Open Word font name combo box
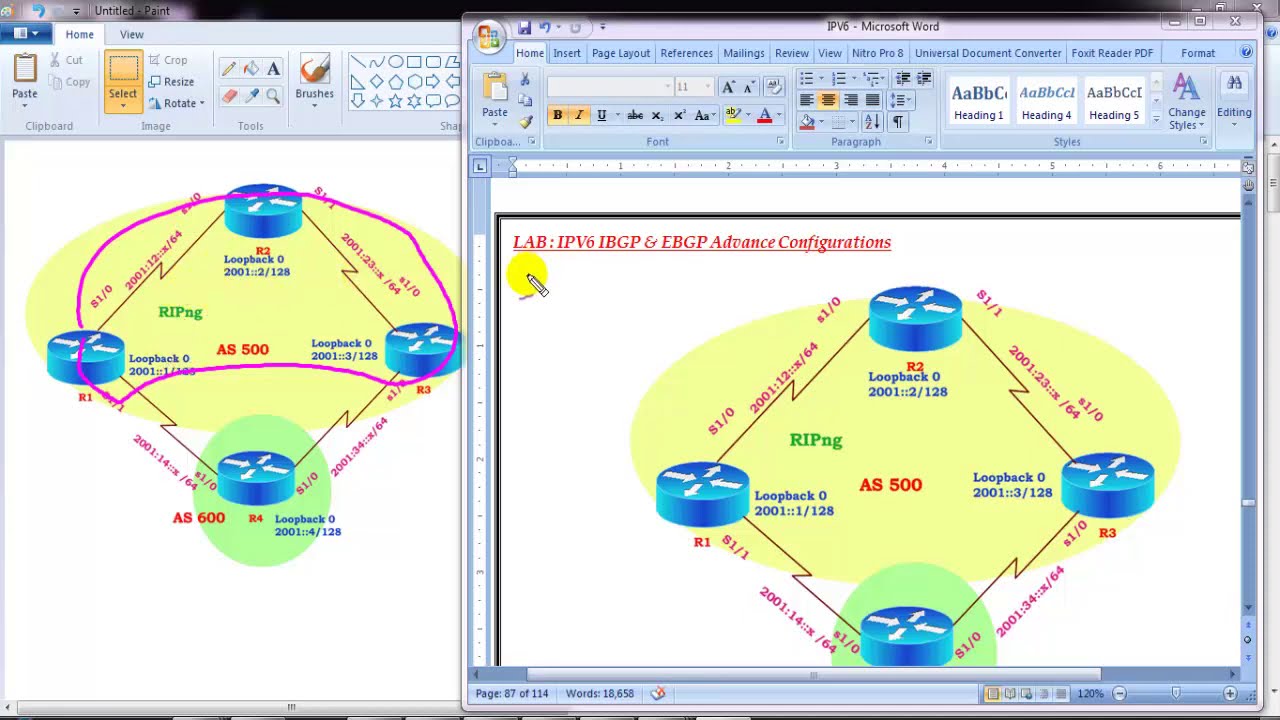Viewport: 1280px width, 720px height. pos(610,87)
